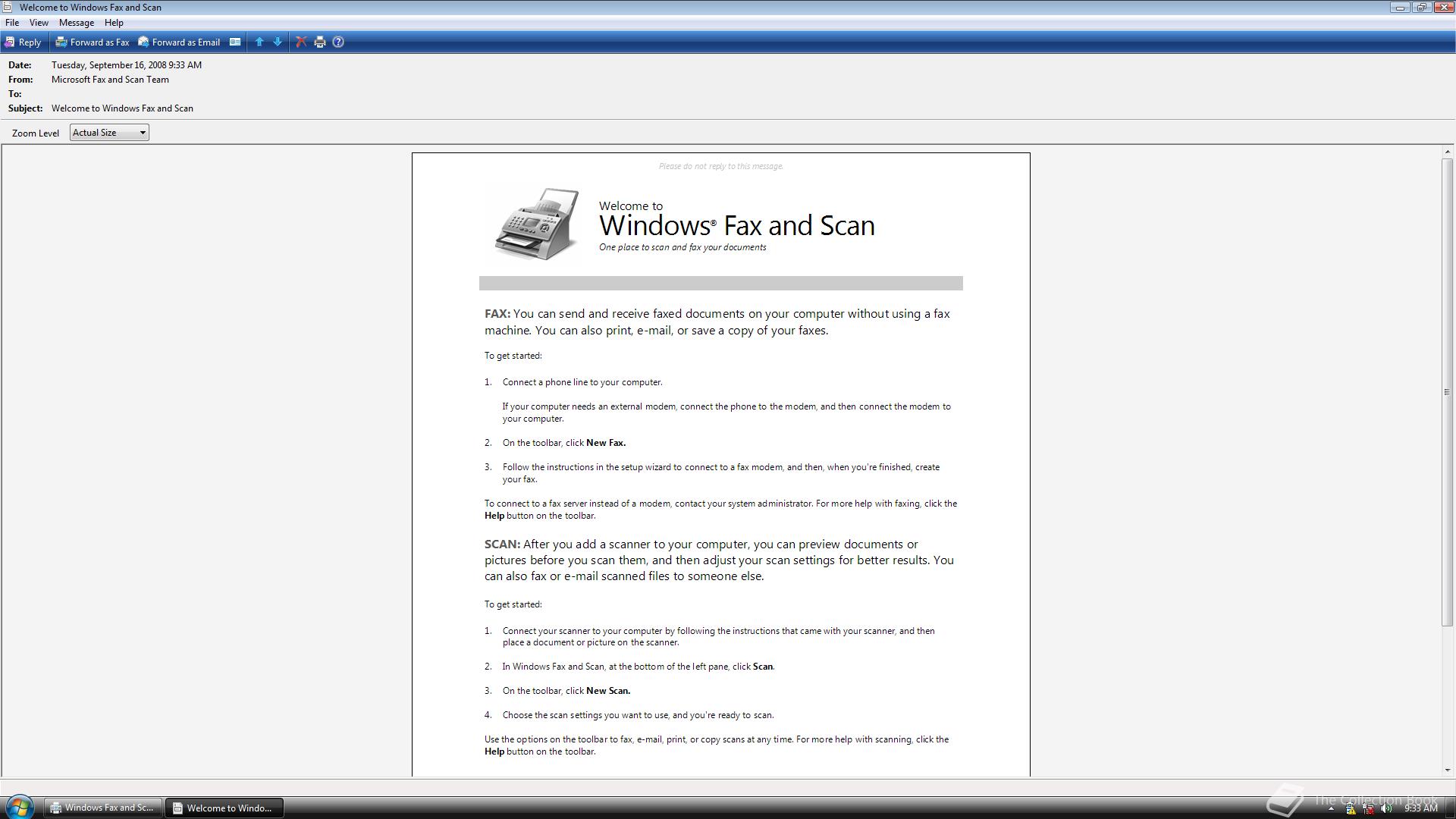This screenshot has width=1456, height=819.
Task: Open the Message menu
Action: 77,23
